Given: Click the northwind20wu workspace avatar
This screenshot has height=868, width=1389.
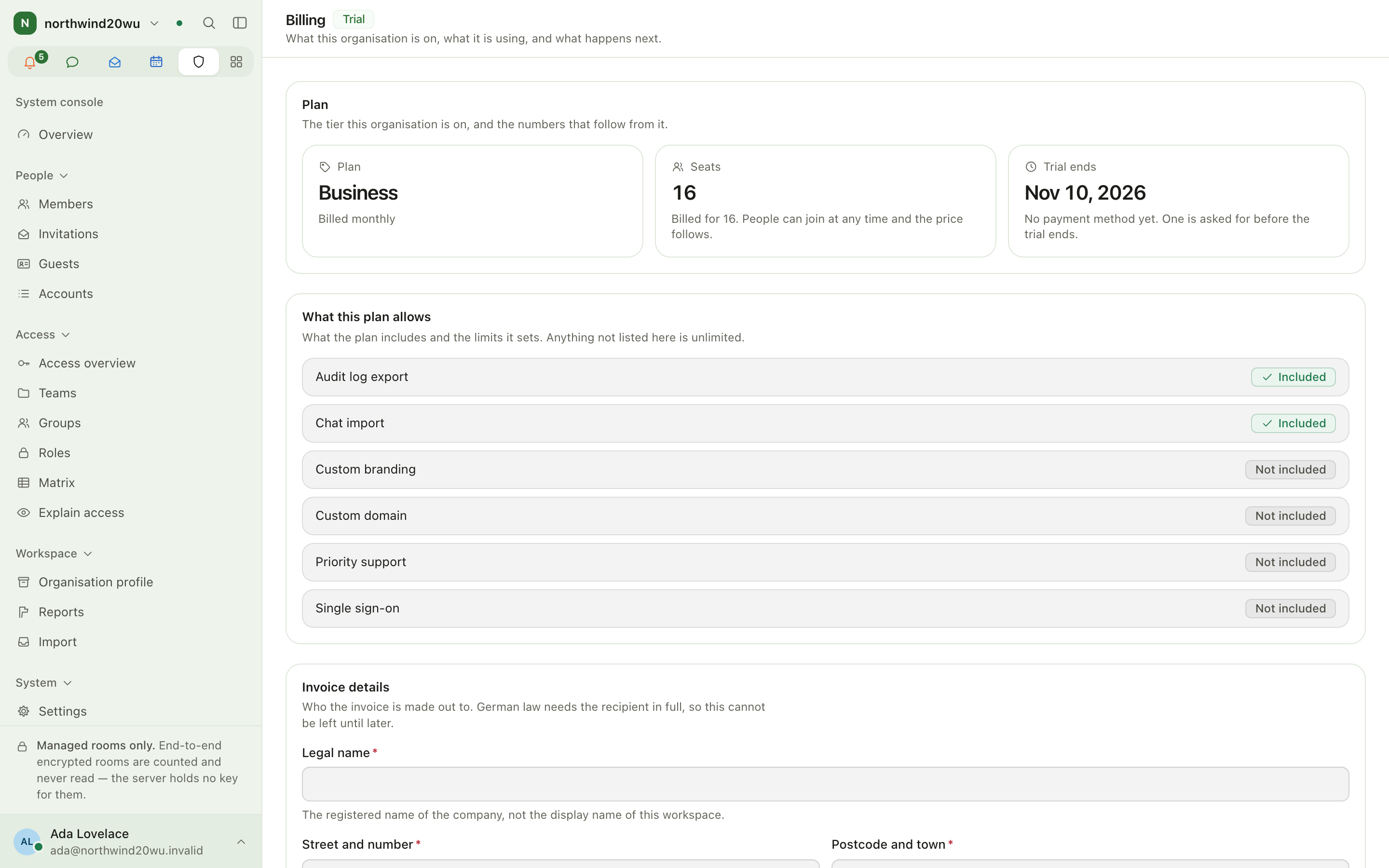Looking at the screenshot, I should tap(25, 23).
